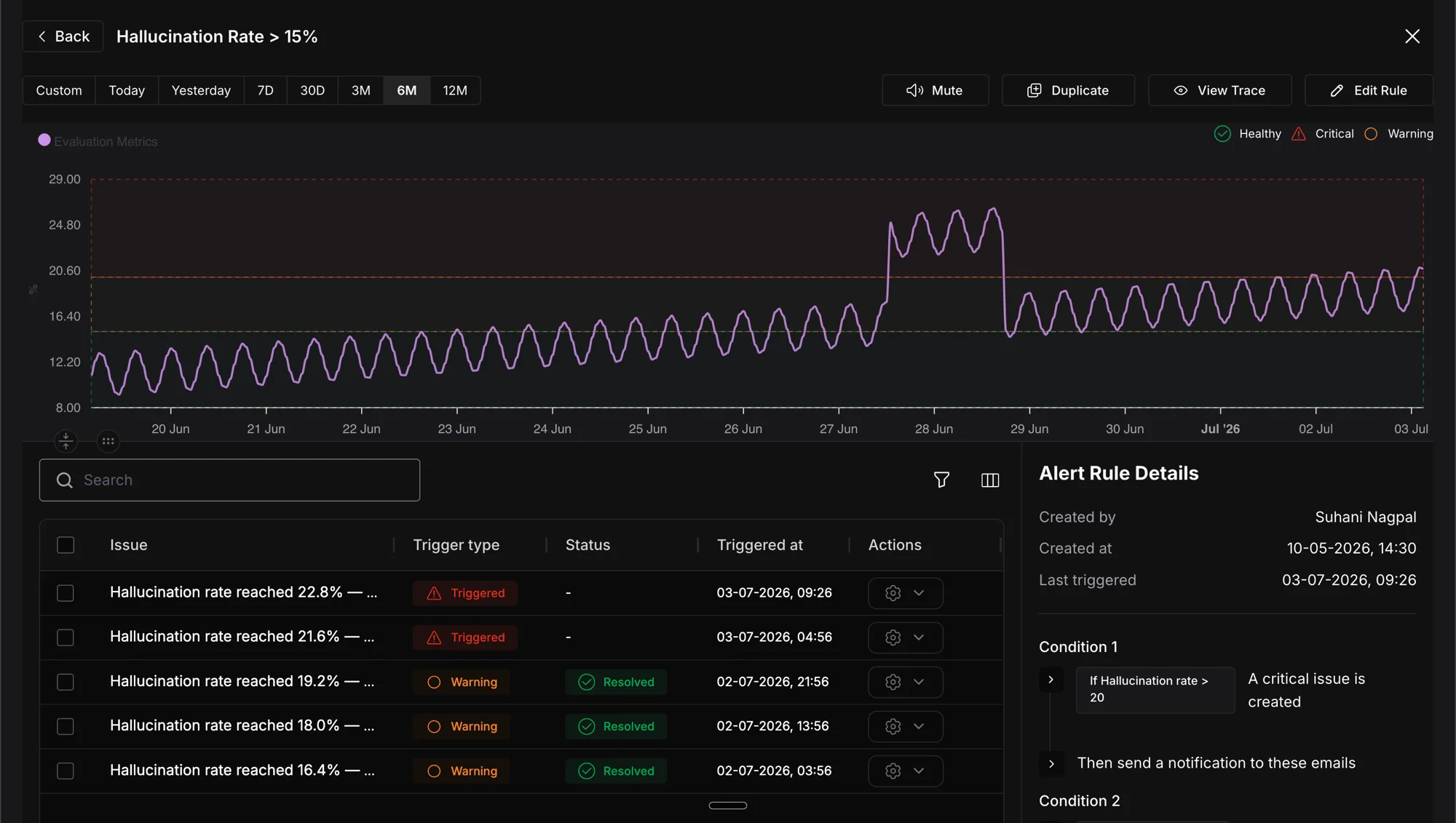
Task: Switch to the Yesterday range
Action: 201,90
